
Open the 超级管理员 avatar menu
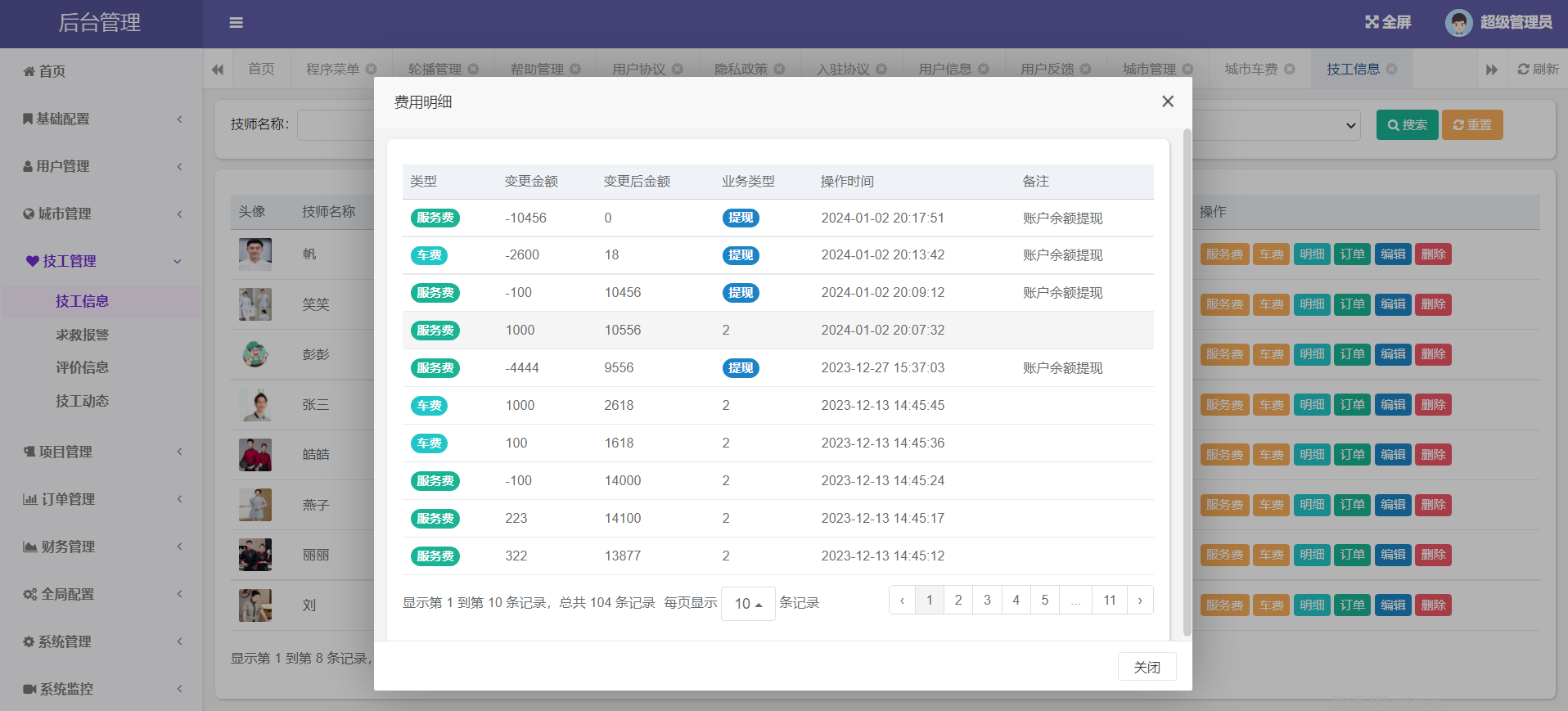click(1498, 23)
